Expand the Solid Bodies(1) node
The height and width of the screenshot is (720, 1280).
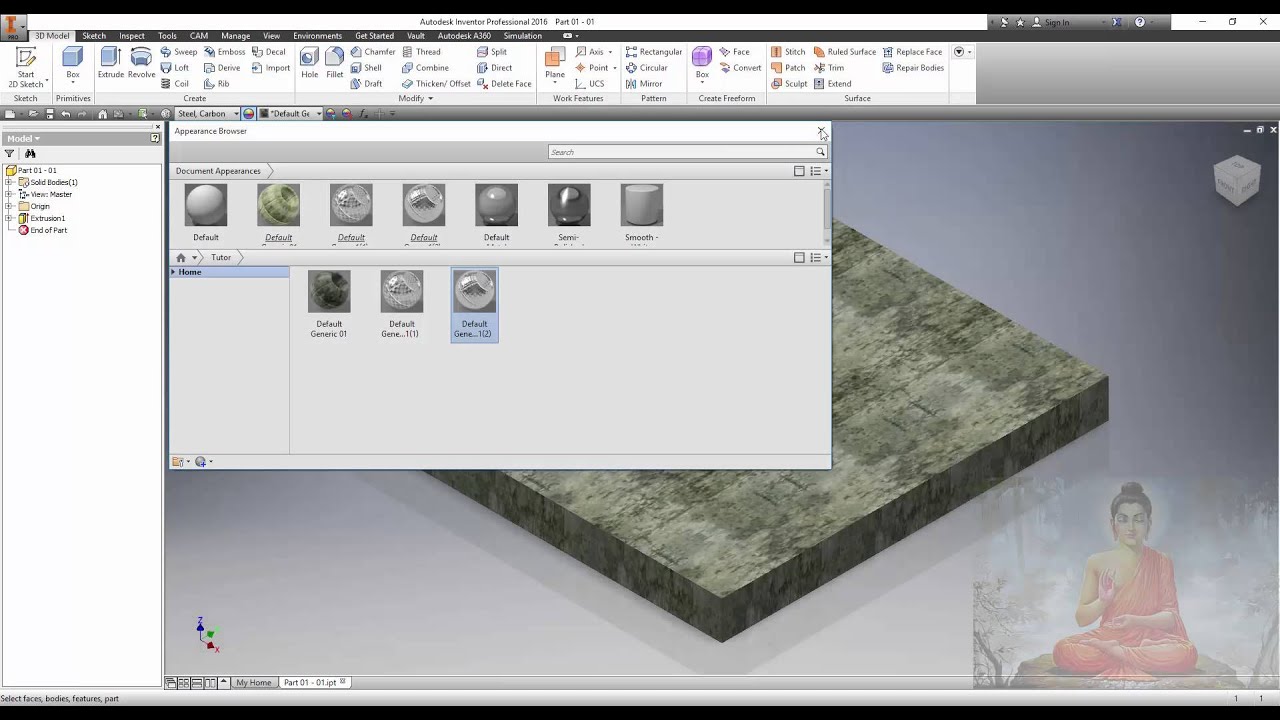coord(9,182)
